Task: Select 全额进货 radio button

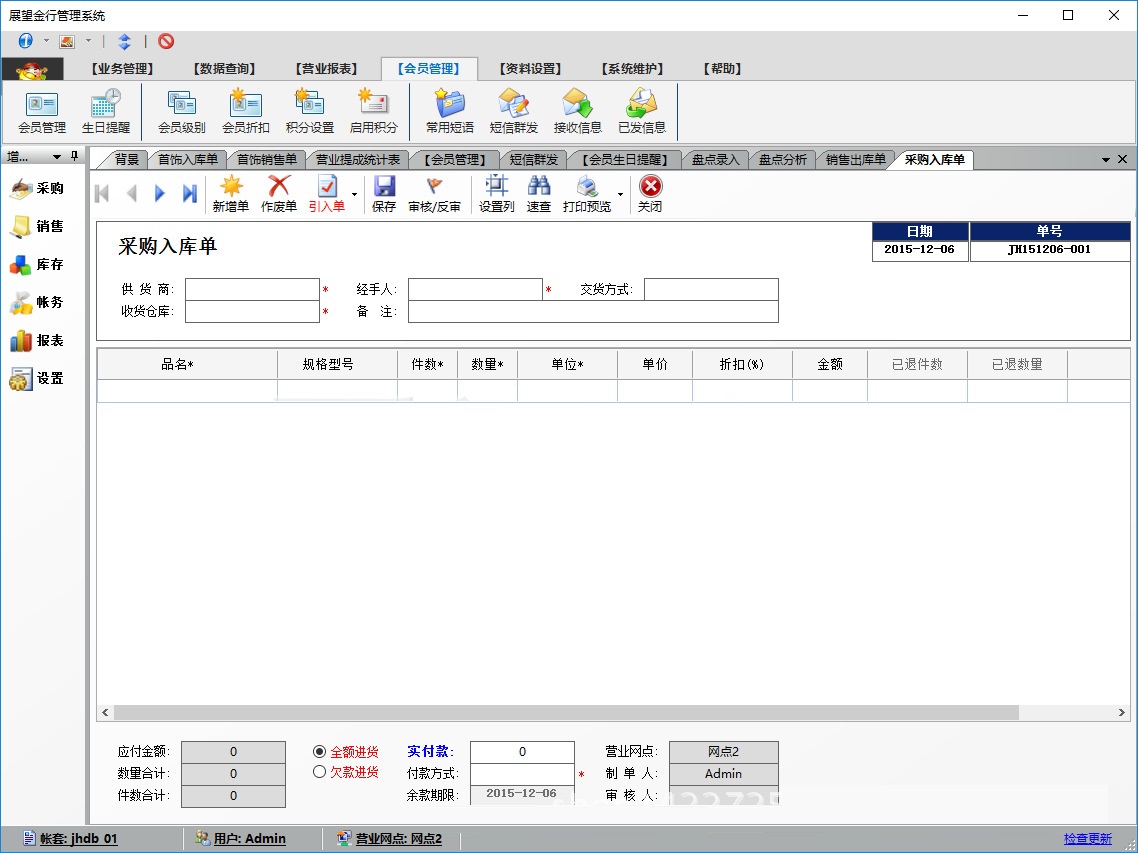Action: point(319,752)
